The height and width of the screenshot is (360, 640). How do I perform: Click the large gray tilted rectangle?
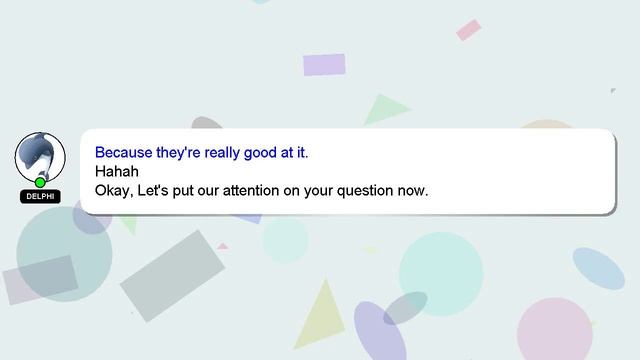[x=172, y=276]
